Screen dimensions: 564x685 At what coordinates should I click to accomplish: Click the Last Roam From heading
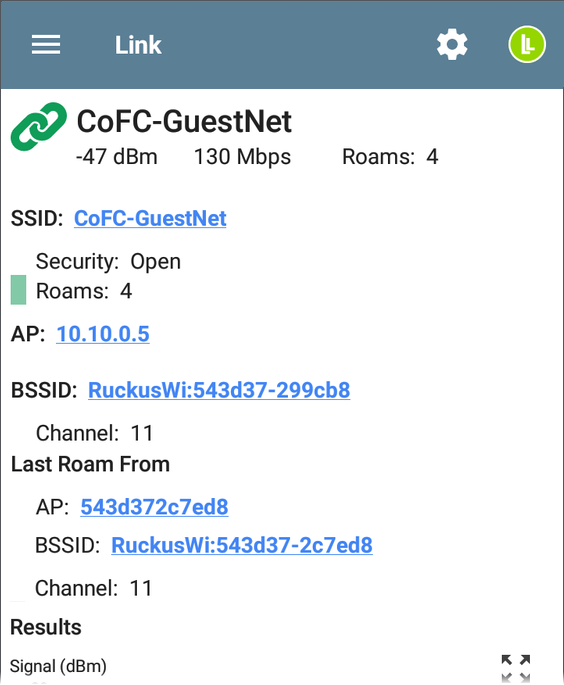[90, 464]
